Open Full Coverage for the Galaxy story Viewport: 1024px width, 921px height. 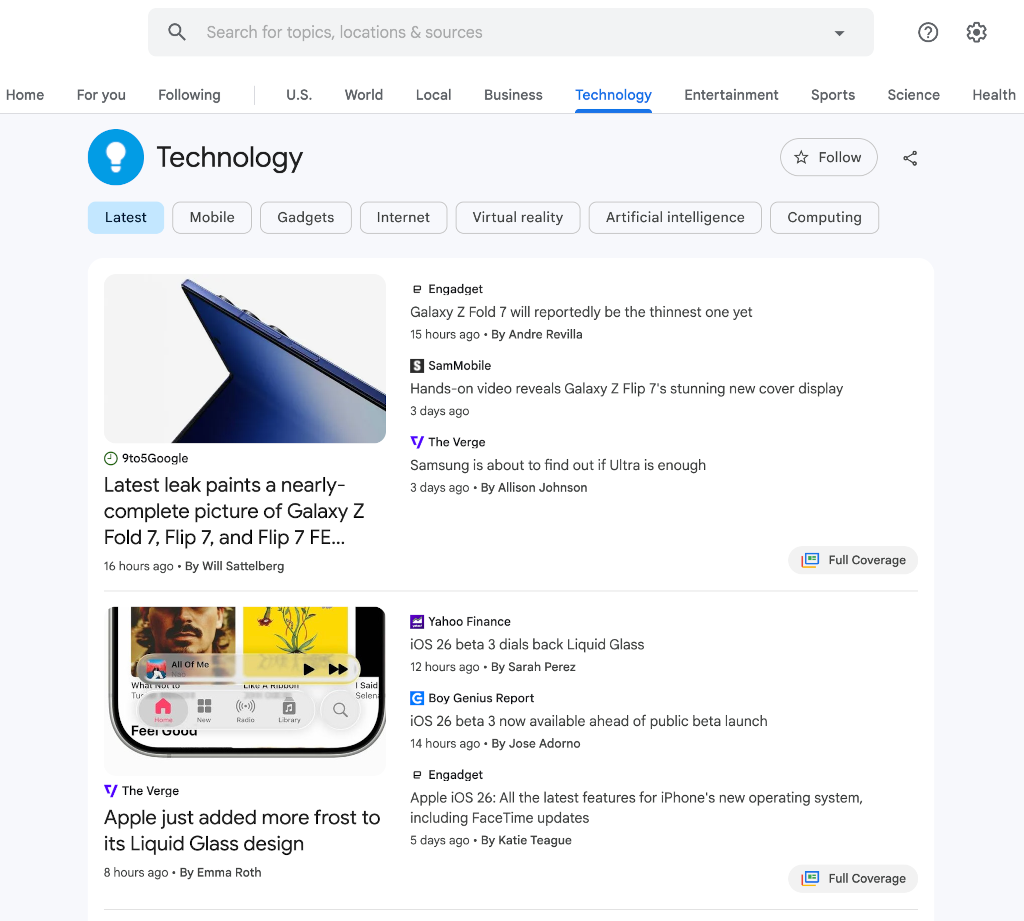tap(853, 560)
